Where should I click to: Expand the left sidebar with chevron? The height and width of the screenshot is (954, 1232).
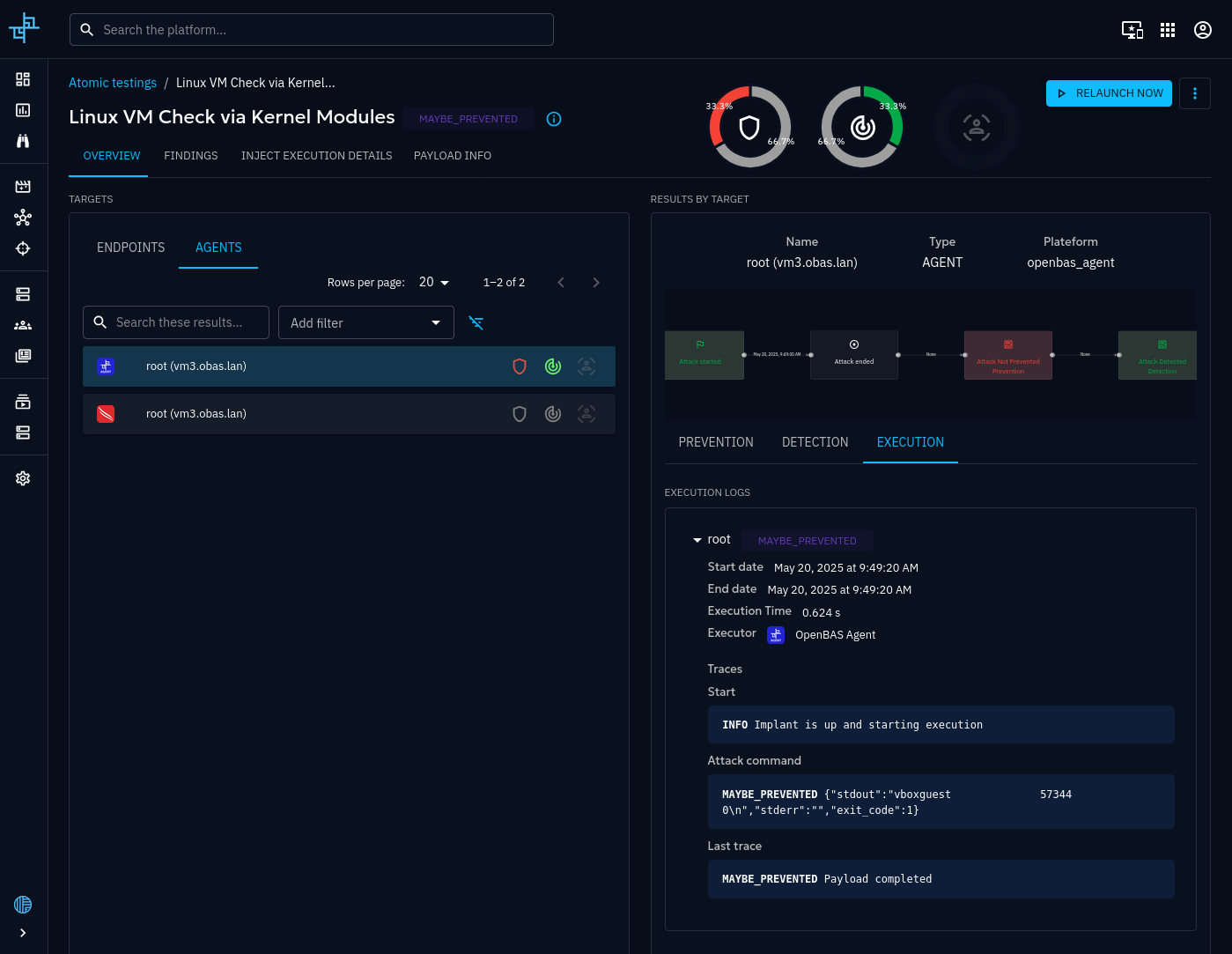pos(23,933)
